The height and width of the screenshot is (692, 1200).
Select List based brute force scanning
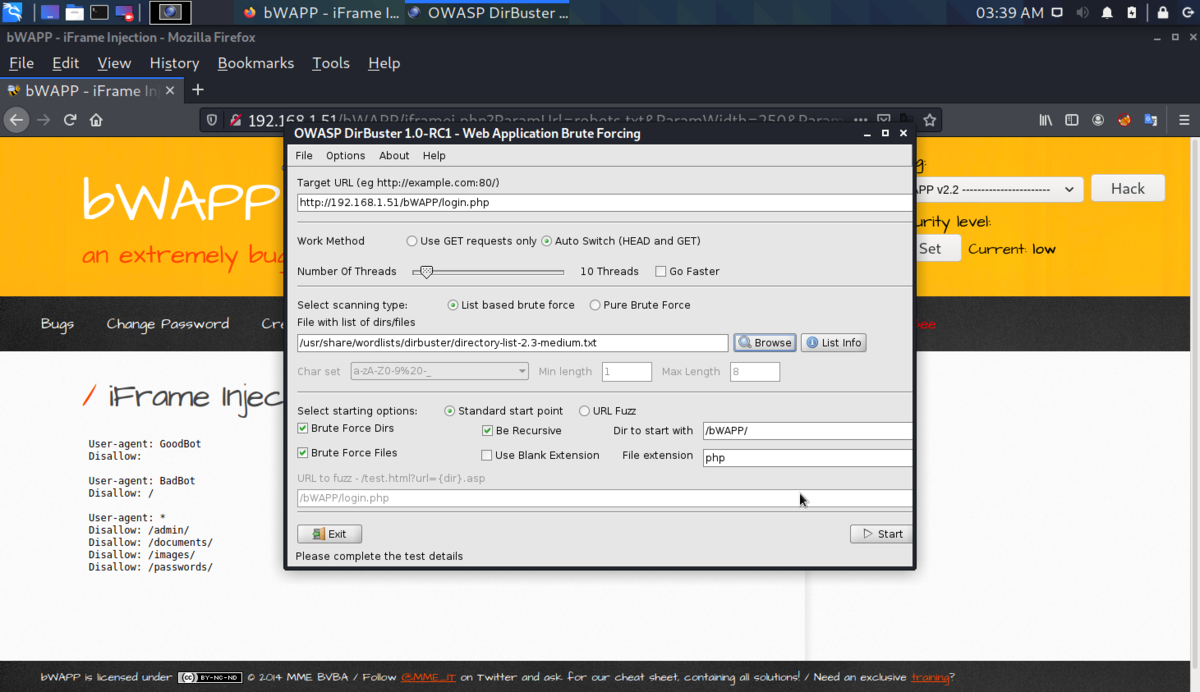453,305
